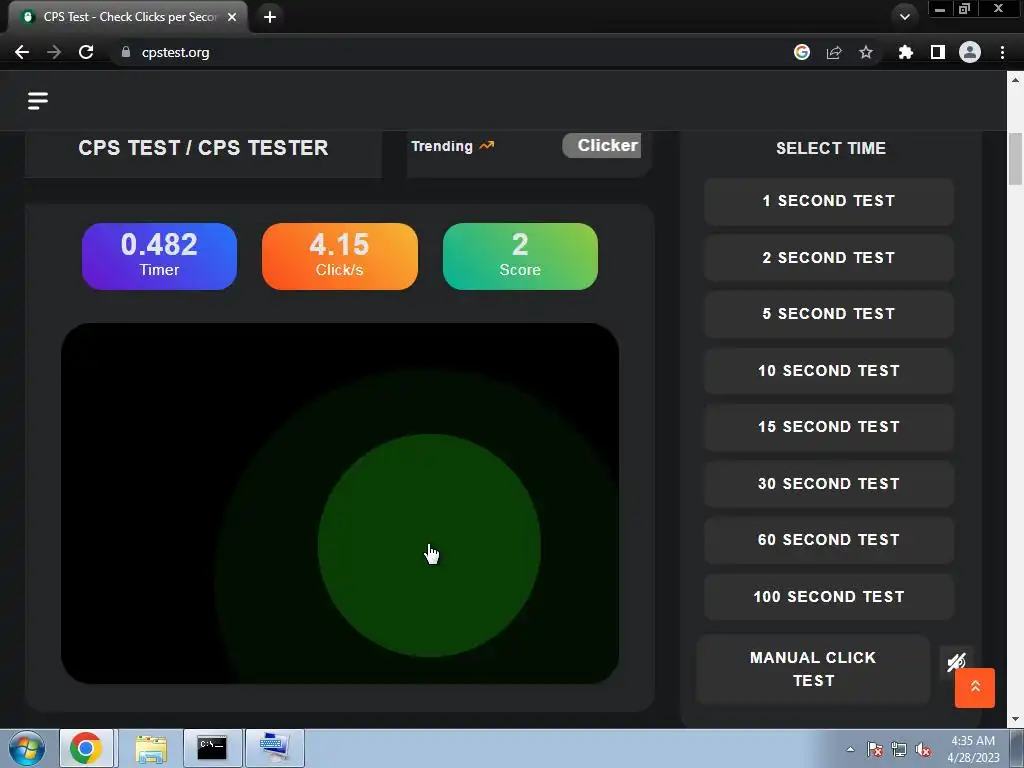Click the SELECT TIME heading
This screenshot has width=1024, height=768.
[831, 148]
